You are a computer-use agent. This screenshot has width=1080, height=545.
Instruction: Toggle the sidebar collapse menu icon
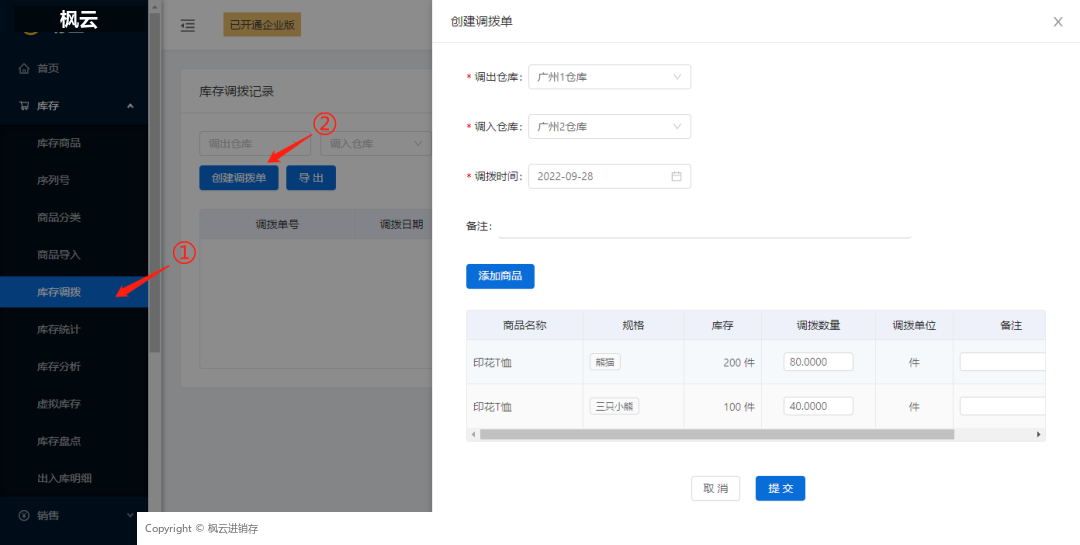point(187,25)
